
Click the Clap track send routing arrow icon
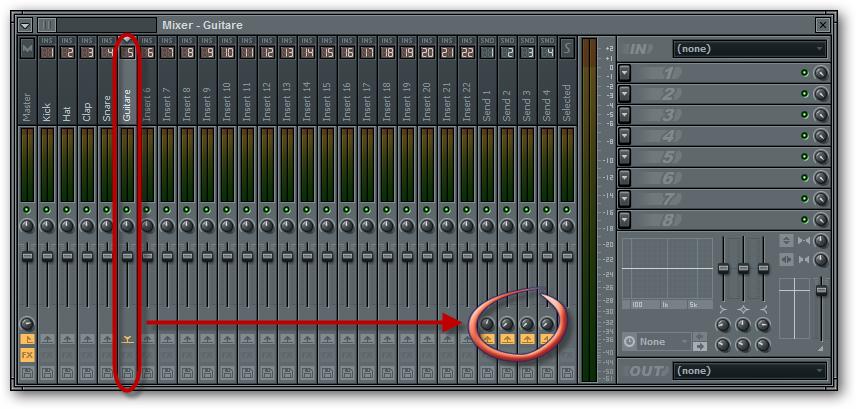[x=87, y=340]
